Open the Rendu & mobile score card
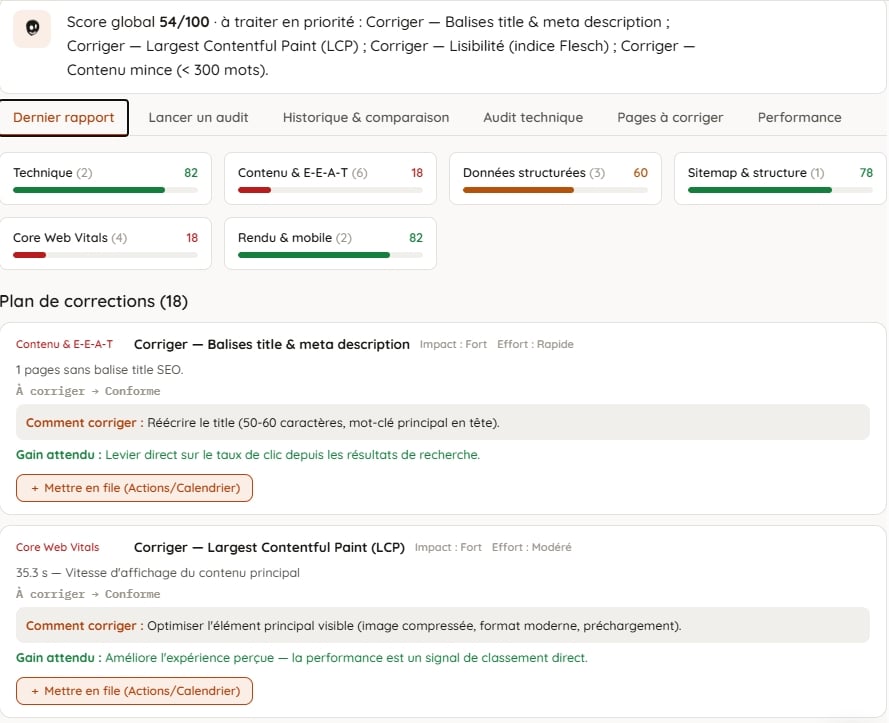The height and width of the screenshot is (723, 889). pyautogui.click(x=330, y=243)
